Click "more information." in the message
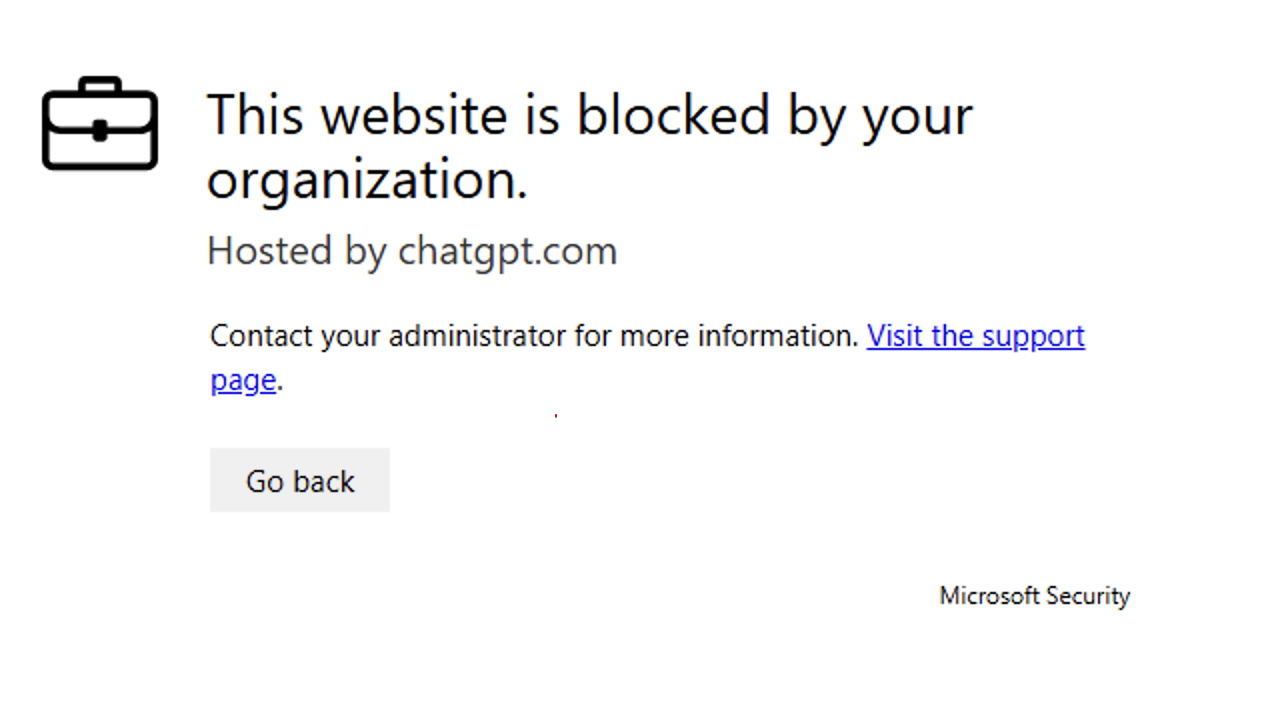 point(739,336)
